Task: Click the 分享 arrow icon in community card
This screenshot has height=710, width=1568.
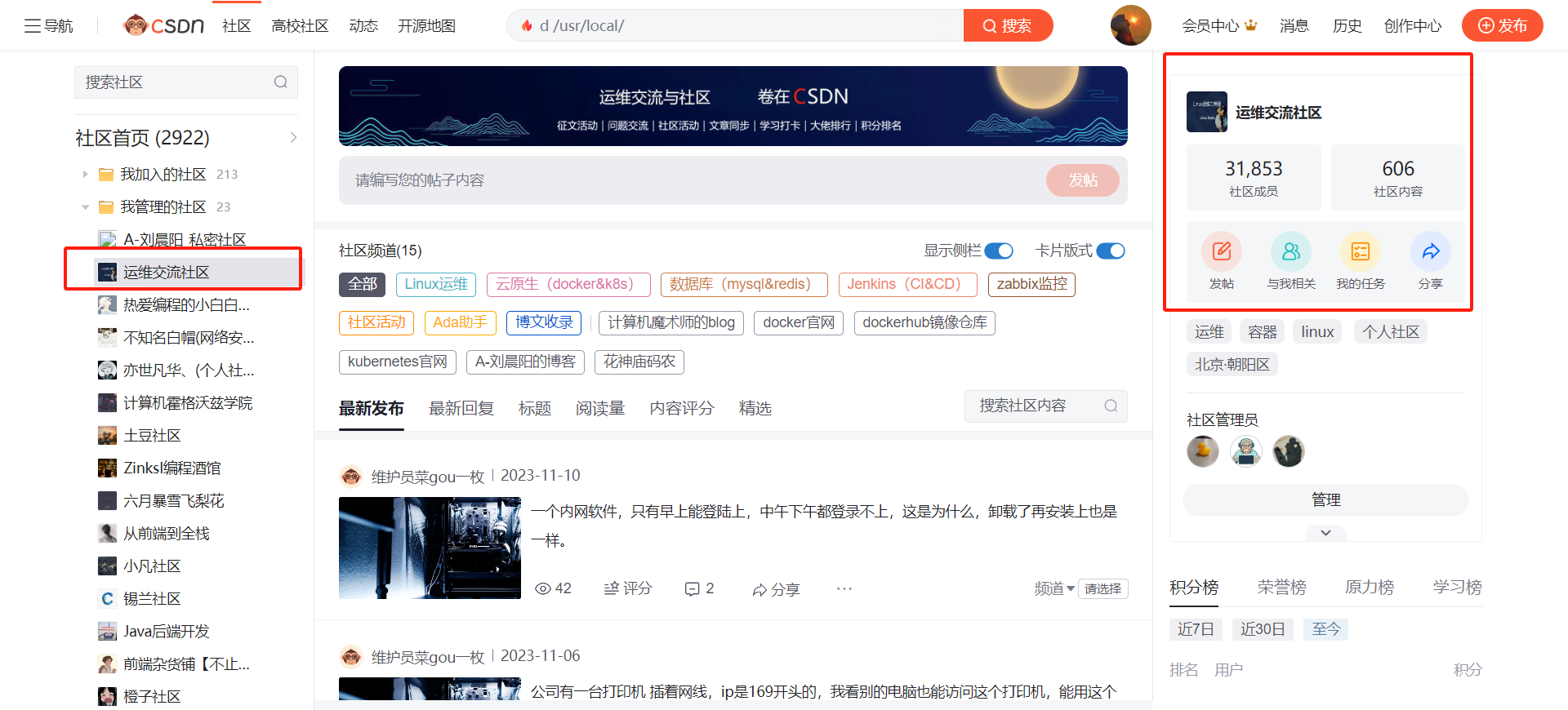Action: [1431, 251]
